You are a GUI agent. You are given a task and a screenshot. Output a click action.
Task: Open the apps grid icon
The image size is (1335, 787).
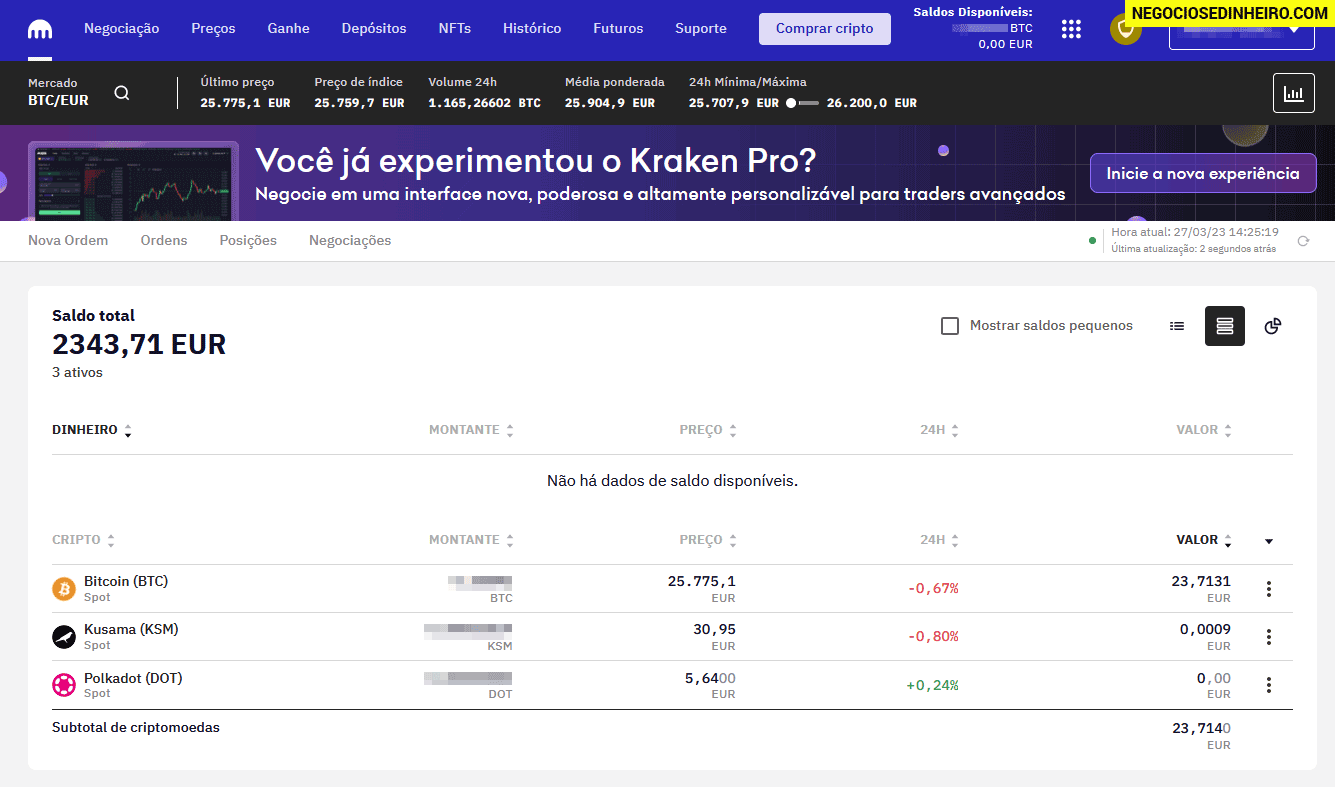[1071, 29]
